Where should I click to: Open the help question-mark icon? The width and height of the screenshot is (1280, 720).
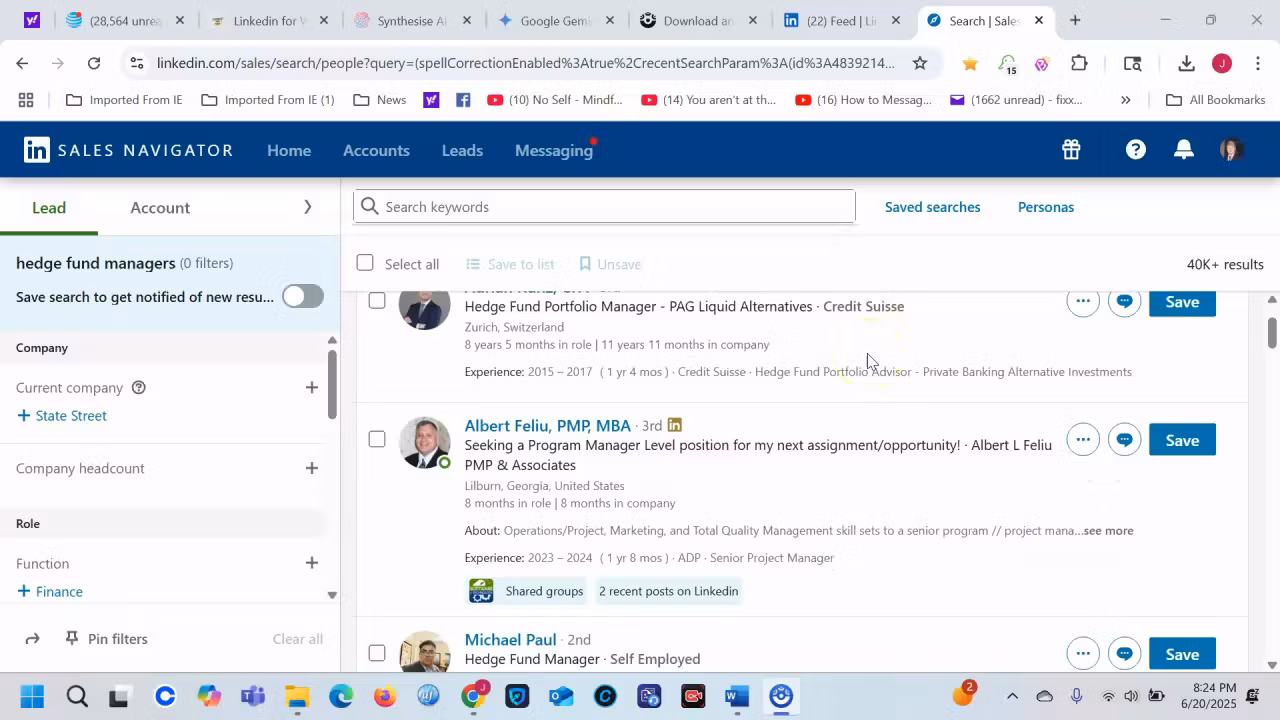(x=1135, y=149)
